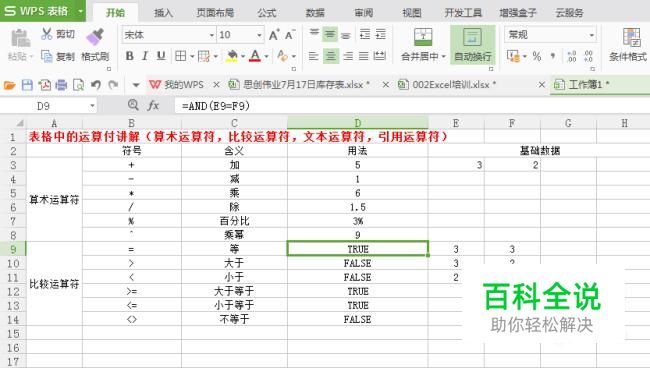Image resolution: width=650 pixels, height=368 pixels.
Task: Apply the comma thousands separator style
Action: tap(553, 56)
